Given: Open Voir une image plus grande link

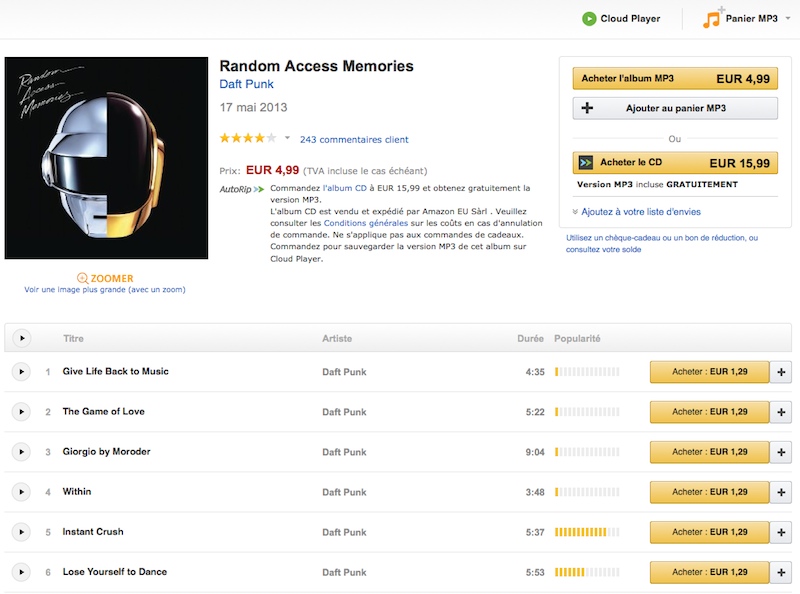Looking at the screenshot, I should pos(105,289).
